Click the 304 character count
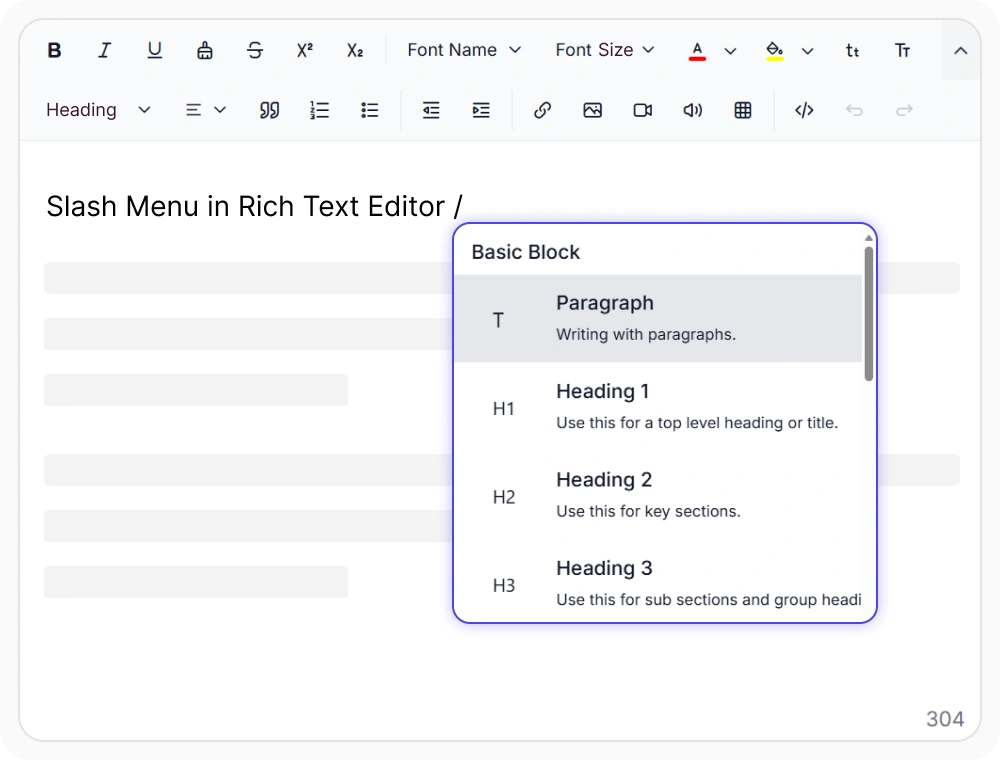This screenshot has height=760, width=1000. 945,719
